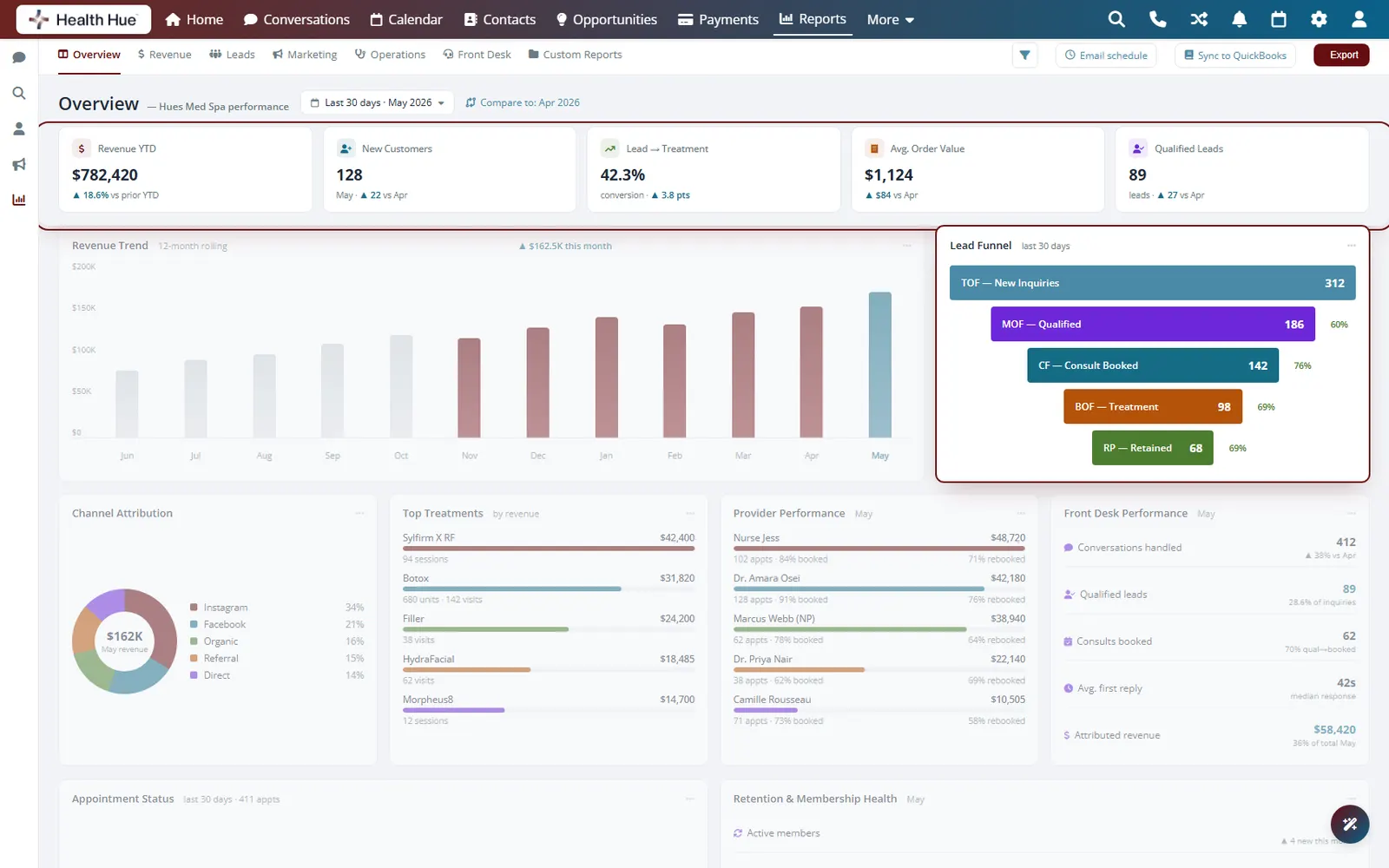This screenshot has width=1389, height=868.
Task: Switch to the Revenue tab
Action: 164,55
